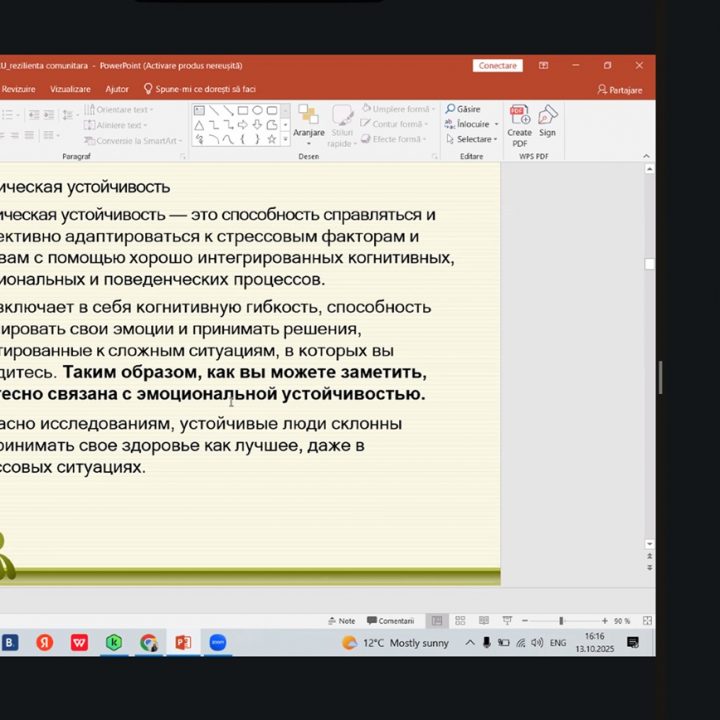Click the Găsire find tool
The height and width of the screenshot is (720, 720).
(464, 109)
